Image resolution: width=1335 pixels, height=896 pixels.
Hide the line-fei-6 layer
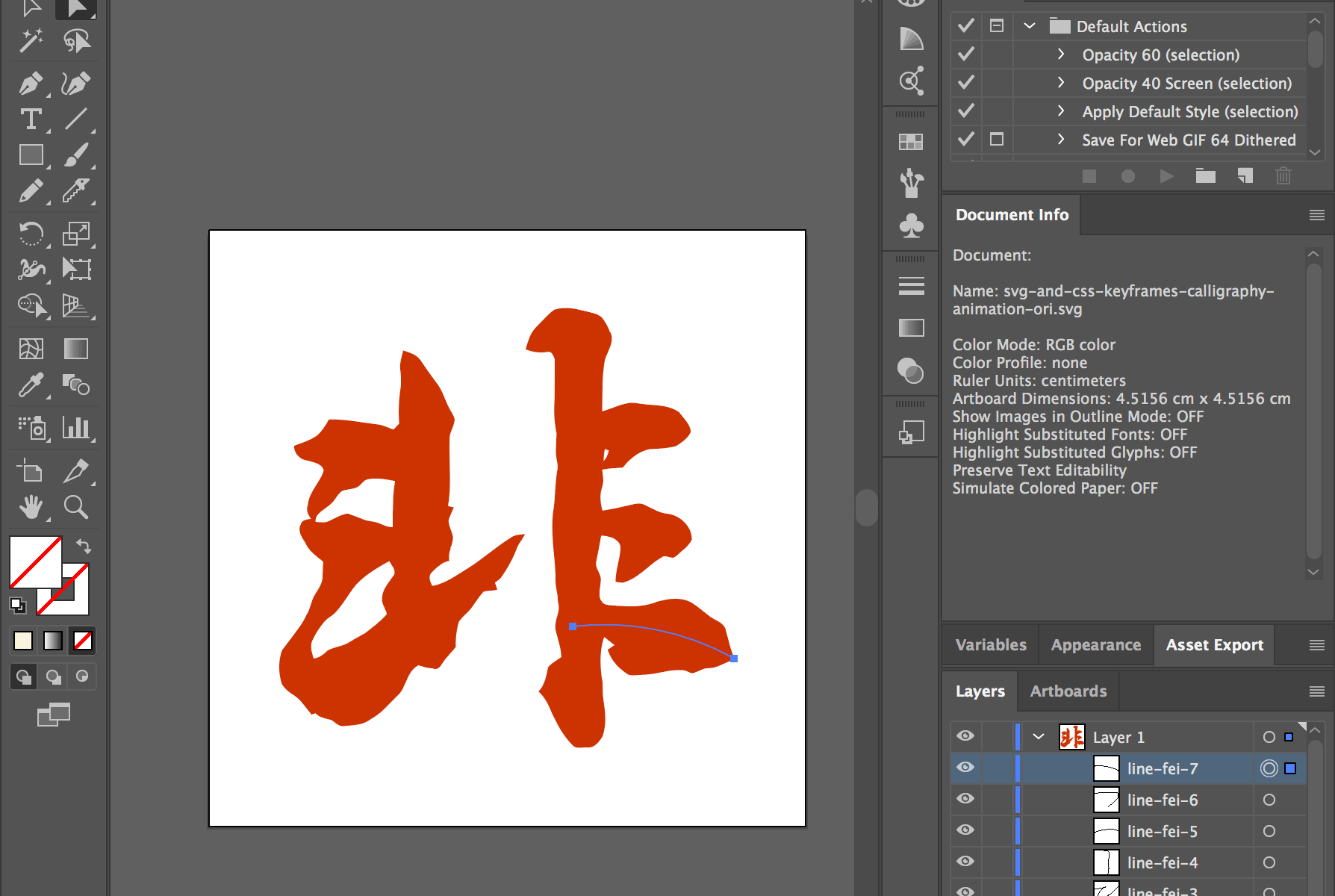click(x=965, y=799)
